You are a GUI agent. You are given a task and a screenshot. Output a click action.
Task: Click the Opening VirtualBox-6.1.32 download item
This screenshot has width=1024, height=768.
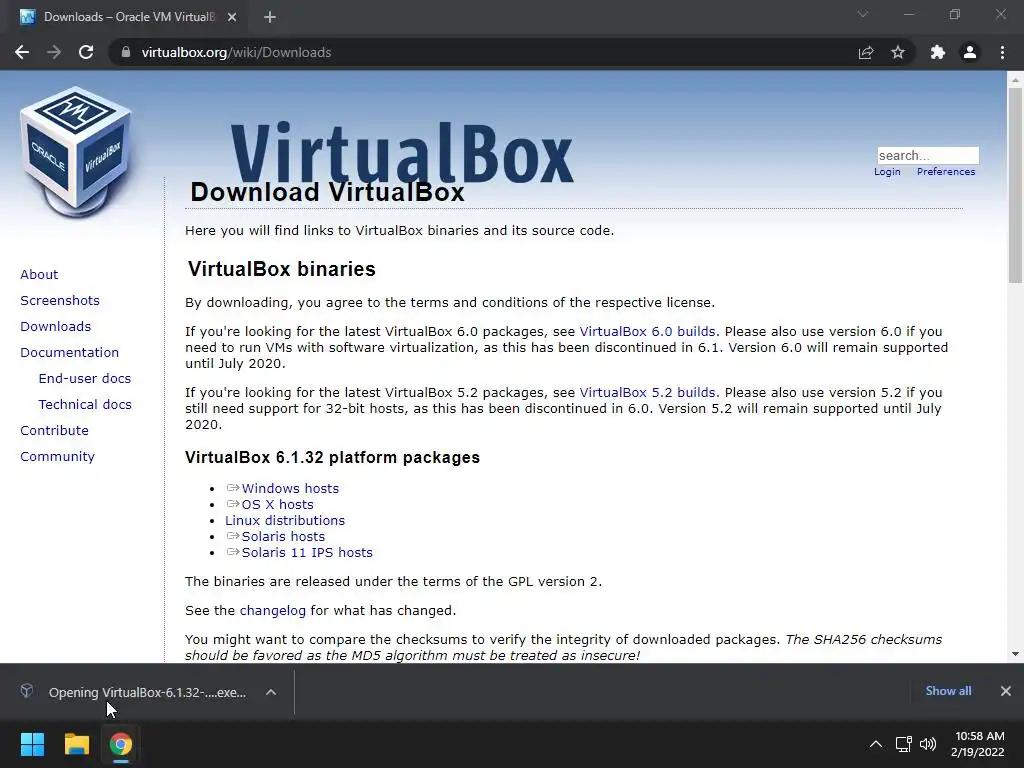(x=147, y=692)
